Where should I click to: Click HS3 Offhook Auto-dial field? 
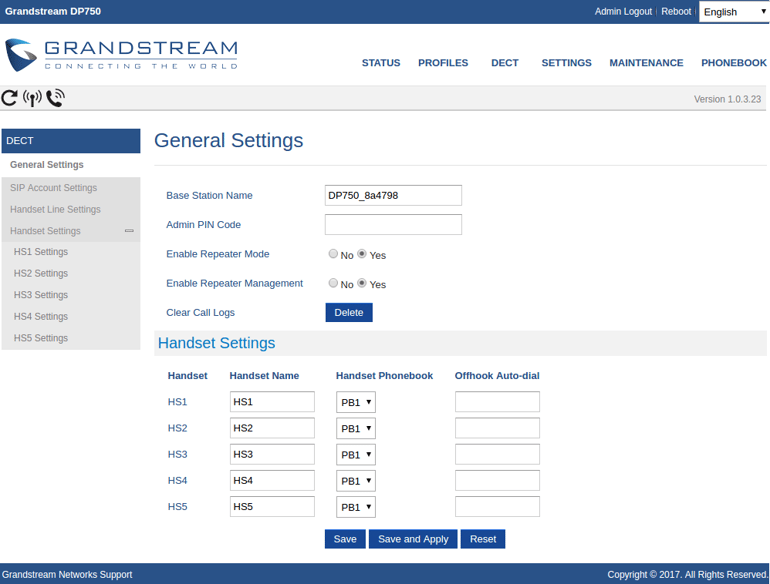pyautogui.click(x=497, y=454)
